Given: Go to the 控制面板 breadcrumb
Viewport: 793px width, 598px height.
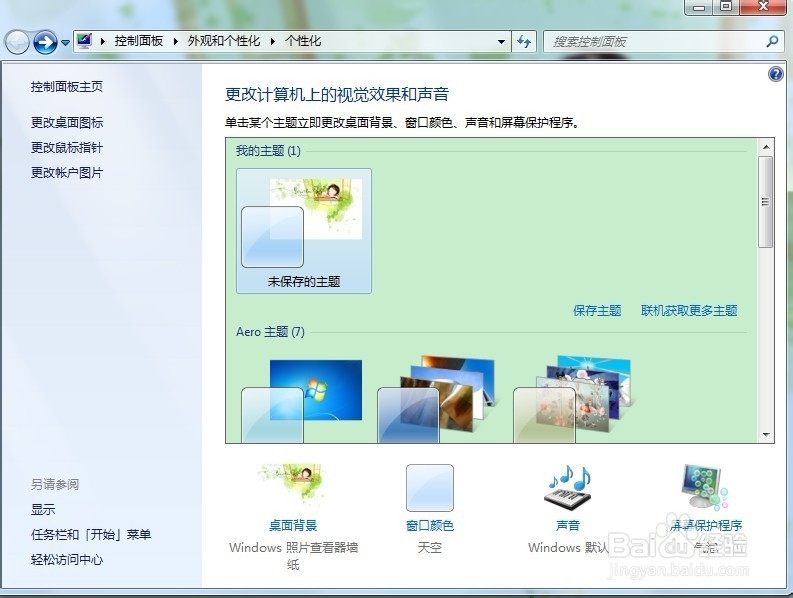Looking at the screenshot, I should pyautogui.click(x=139, y=41).
